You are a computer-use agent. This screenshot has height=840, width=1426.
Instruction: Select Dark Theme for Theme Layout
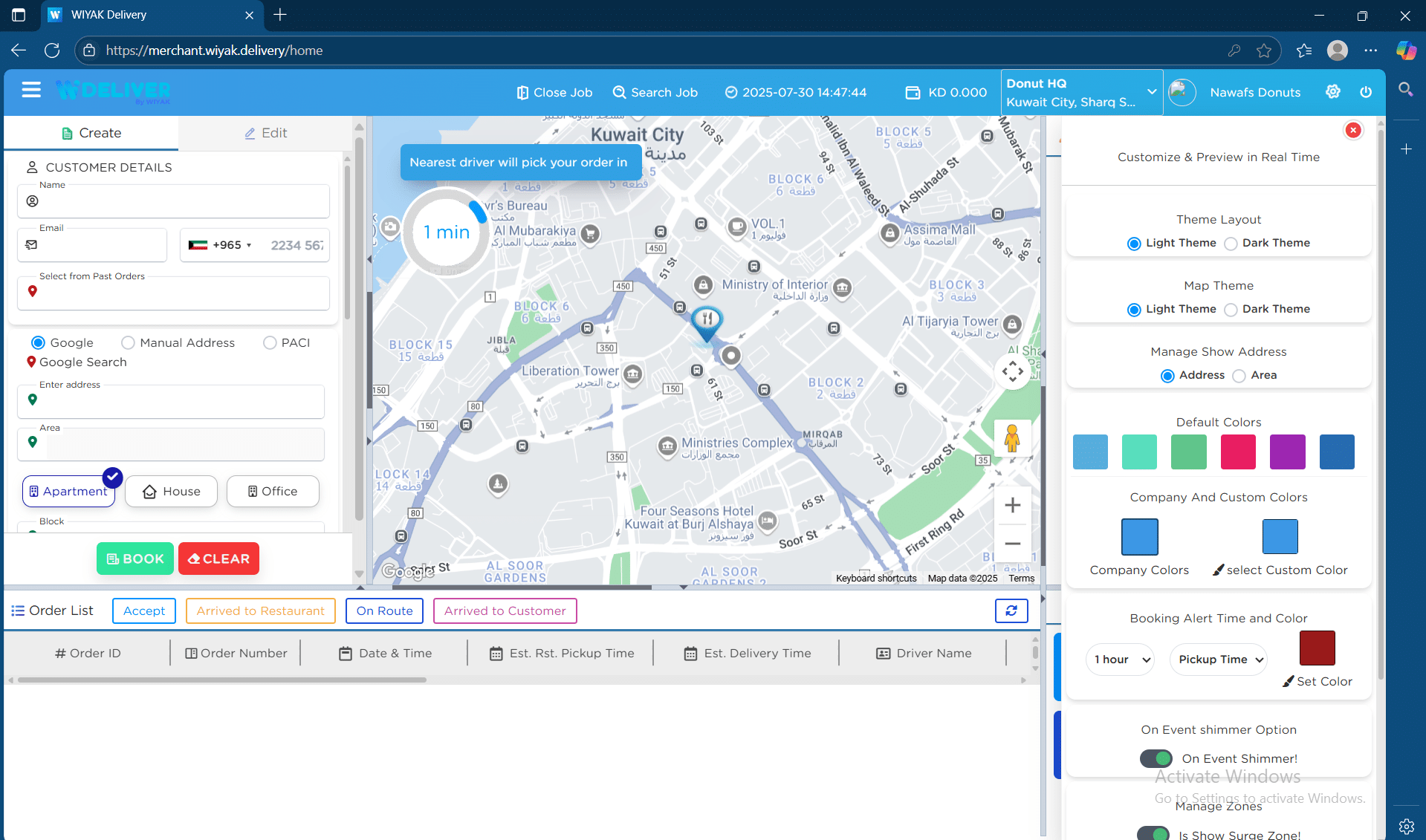(x=1231, y=244)
